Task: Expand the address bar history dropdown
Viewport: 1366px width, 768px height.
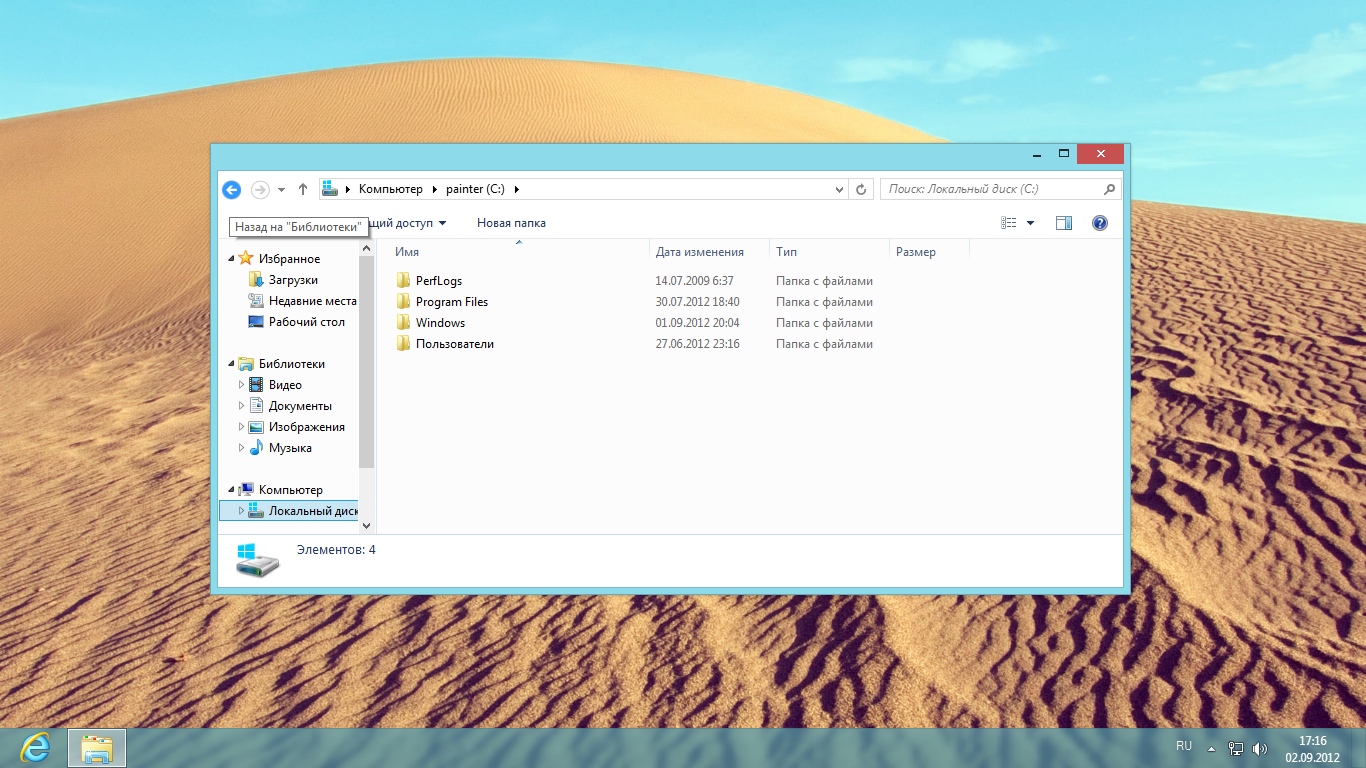Action: coord(839,189)
